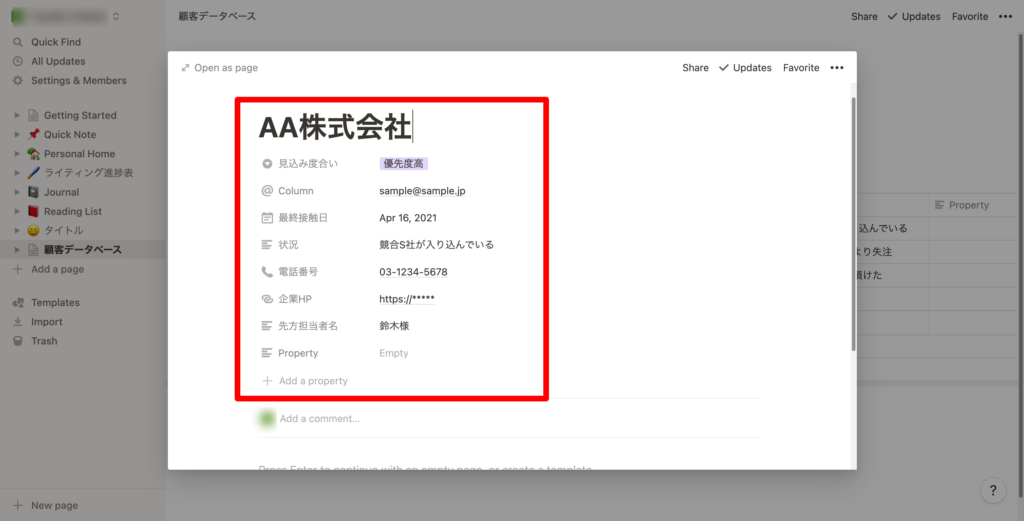Image resolution: width=1024 pixels, height=521 pixels.
Task: Click Add a property
Action: pyautogui.click(x=304, y=381)
